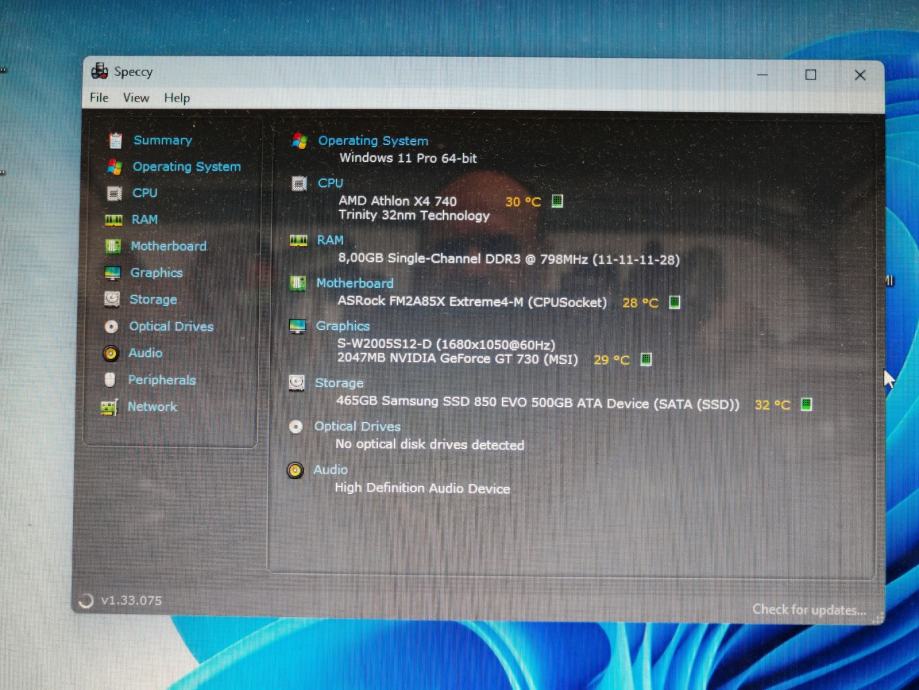Screen dimensions: 919x690
Task: Click the green GPU temperature indicator icon
Action: (x=646, y=359)
